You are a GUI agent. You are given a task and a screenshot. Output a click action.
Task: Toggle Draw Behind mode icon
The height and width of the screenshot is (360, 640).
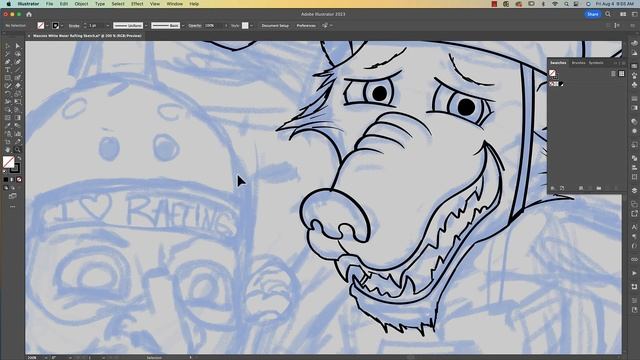[13, 188]
